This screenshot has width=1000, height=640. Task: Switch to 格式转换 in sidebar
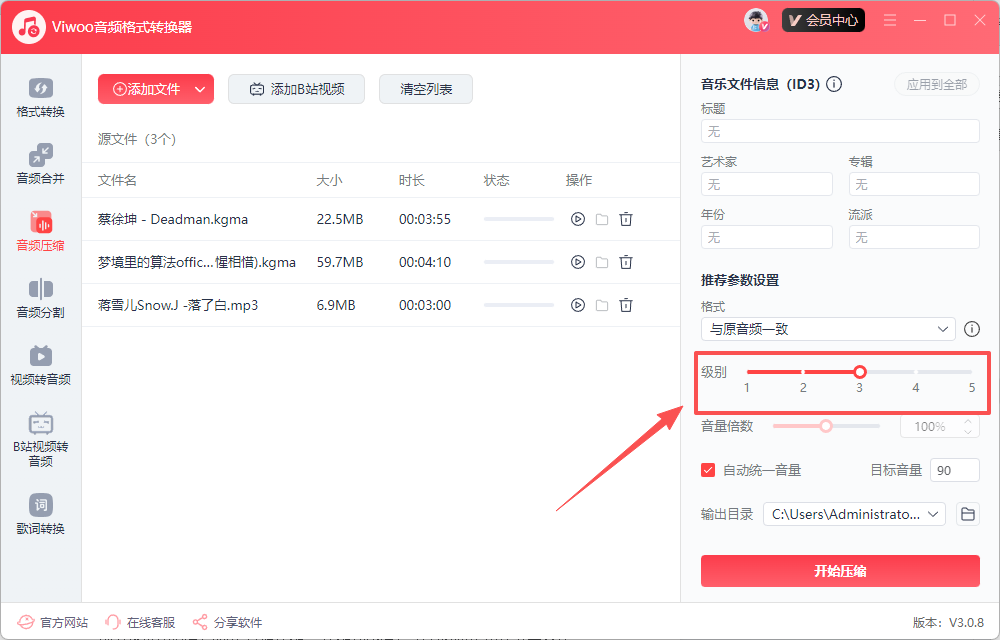(x=40, y=98)
